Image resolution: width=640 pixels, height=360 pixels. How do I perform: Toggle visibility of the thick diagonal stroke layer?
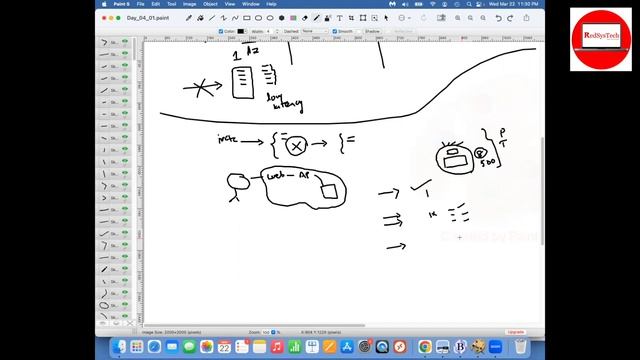(125, 269)
